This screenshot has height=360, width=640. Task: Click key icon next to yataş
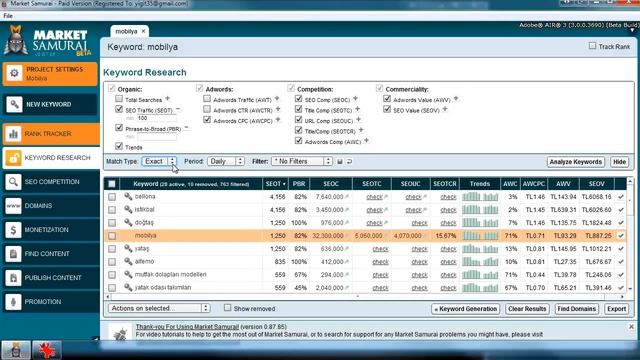click(x=128, y=249)
